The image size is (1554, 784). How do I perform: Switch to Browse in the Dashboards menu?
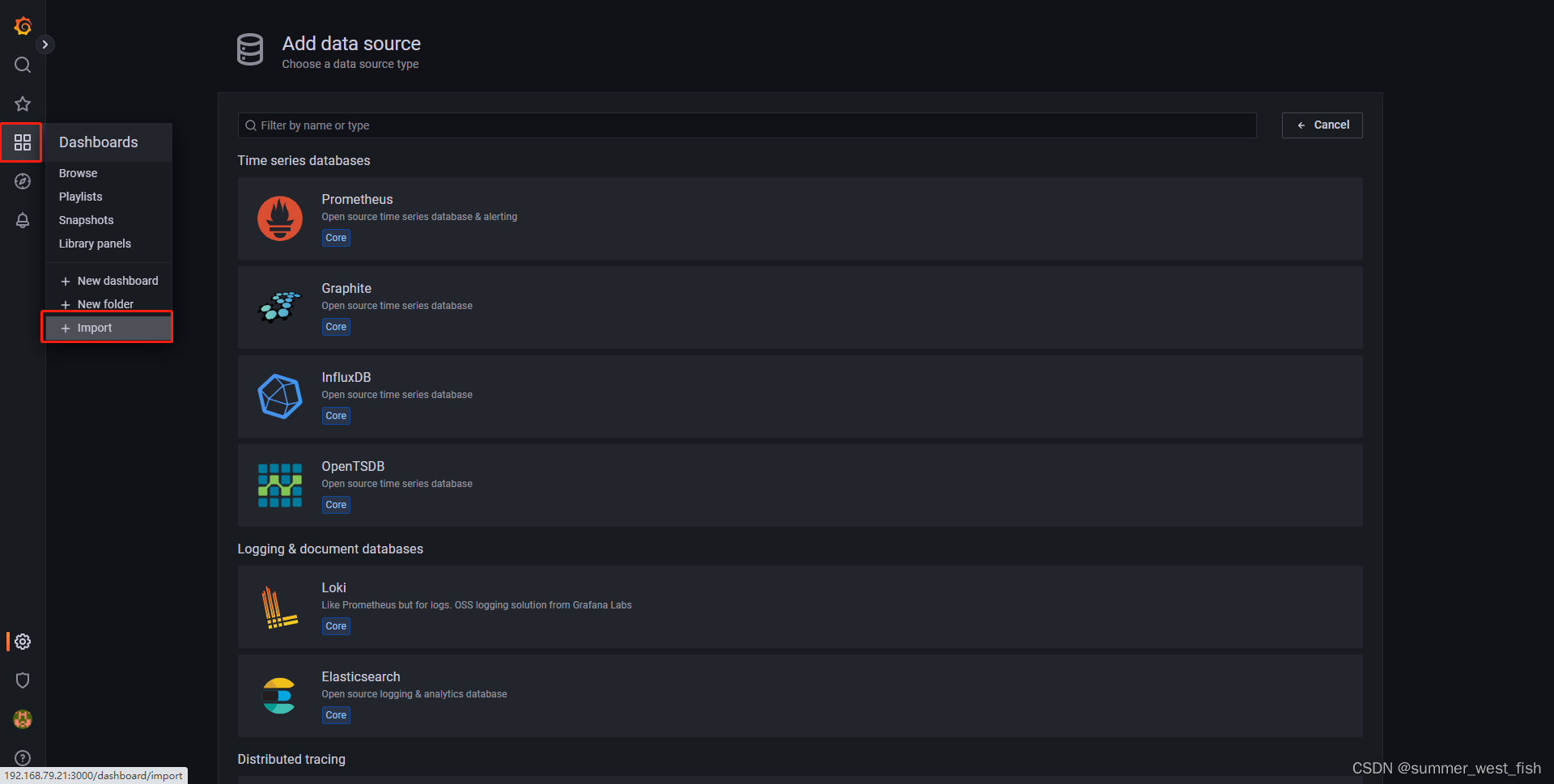click(x=78, y=172)
